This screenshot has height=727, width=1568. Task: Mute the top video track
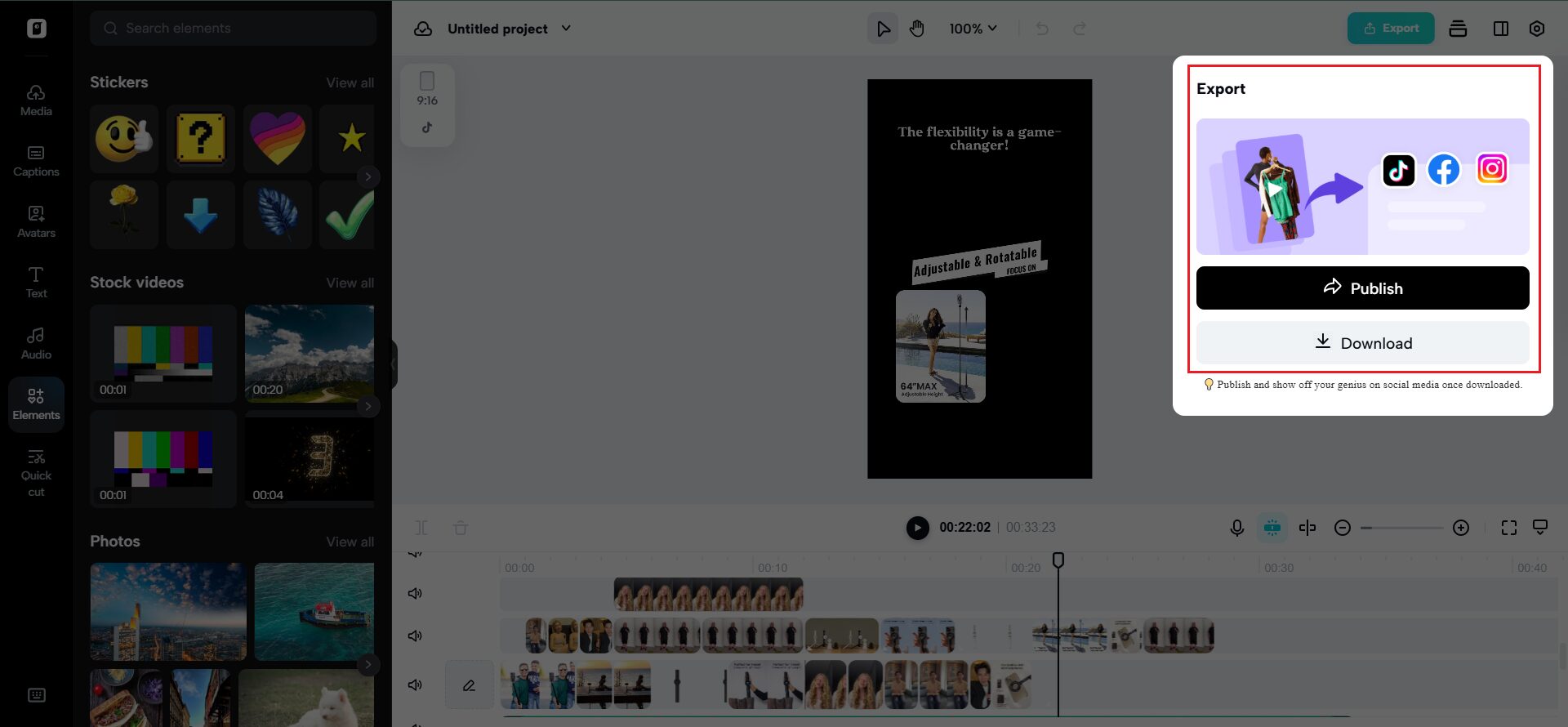pyautogui.click(x=415, y=593)
